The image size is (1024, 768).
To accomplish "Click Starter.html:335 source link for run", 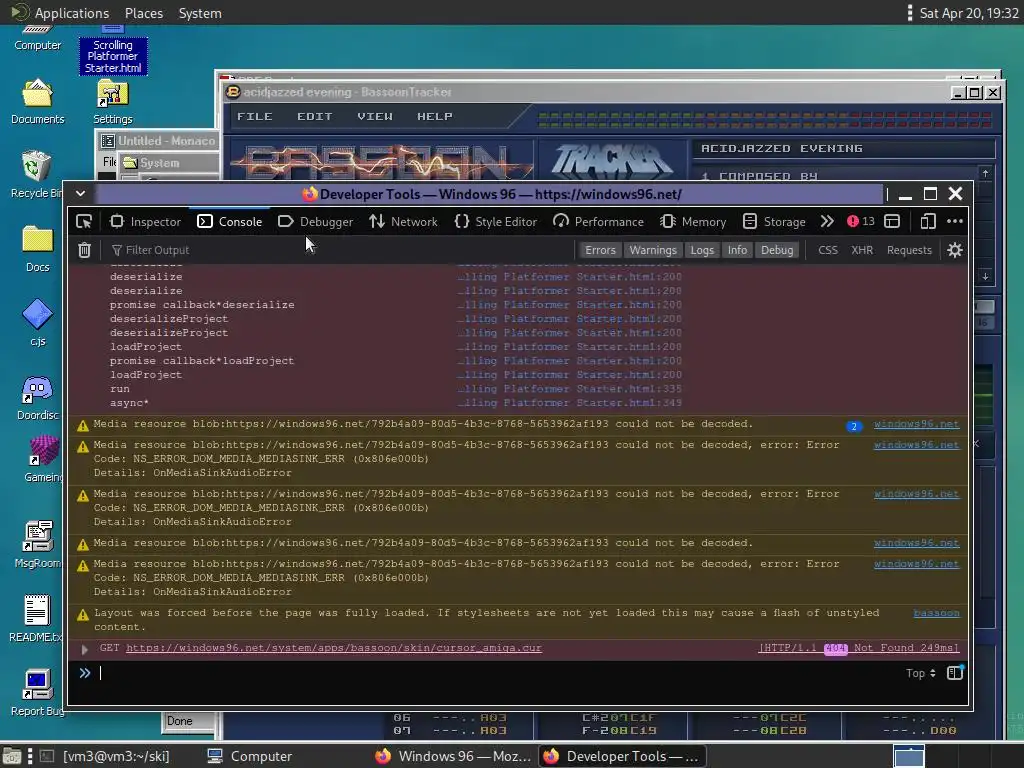I will (x=570, y=389).
